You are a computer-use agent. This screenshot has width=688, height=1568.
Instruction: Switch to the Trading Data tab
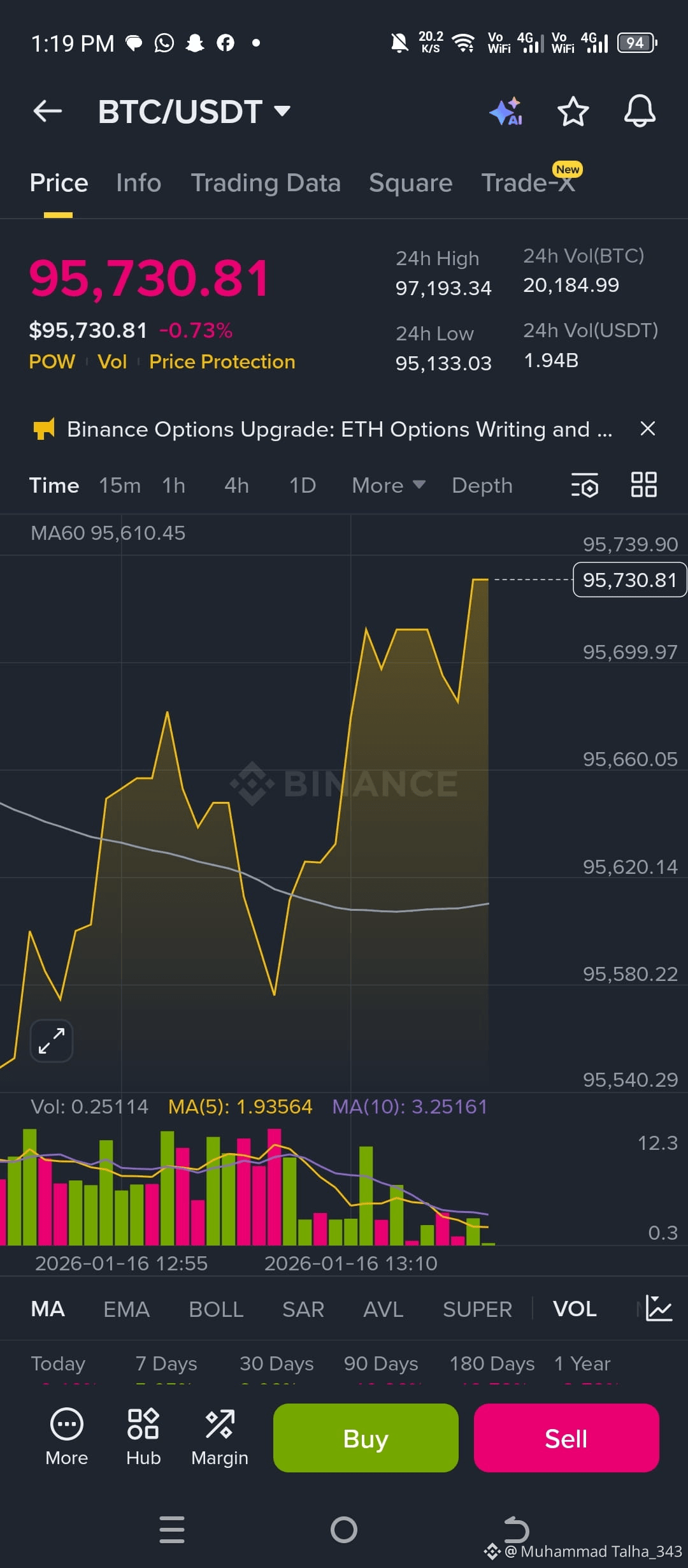click(266, 183)
